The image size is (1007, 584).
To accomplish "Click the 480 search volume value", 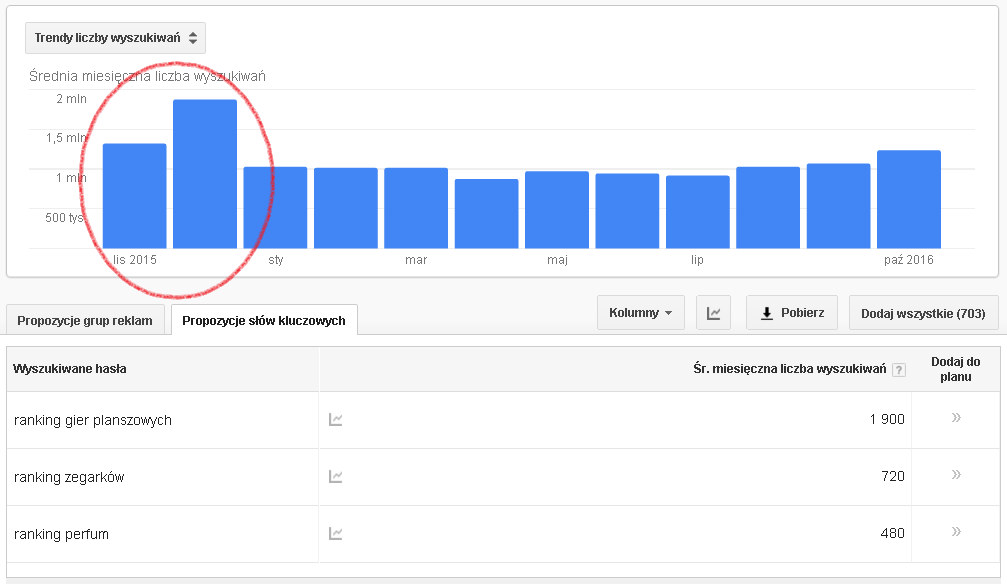I will [893, 533].
